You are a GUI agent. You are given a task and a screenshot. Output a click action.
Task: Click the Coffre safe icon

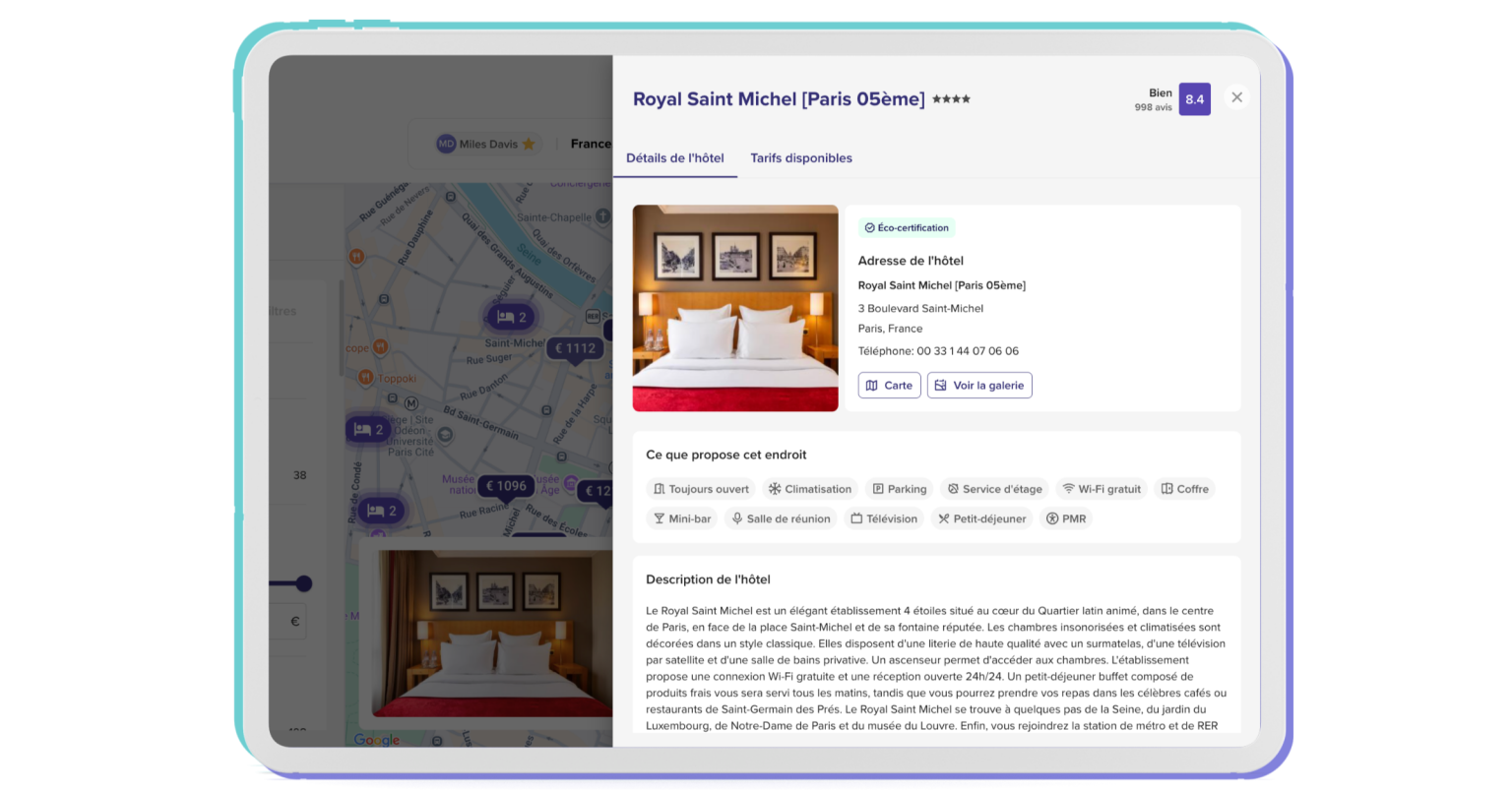click(1166, 489)
